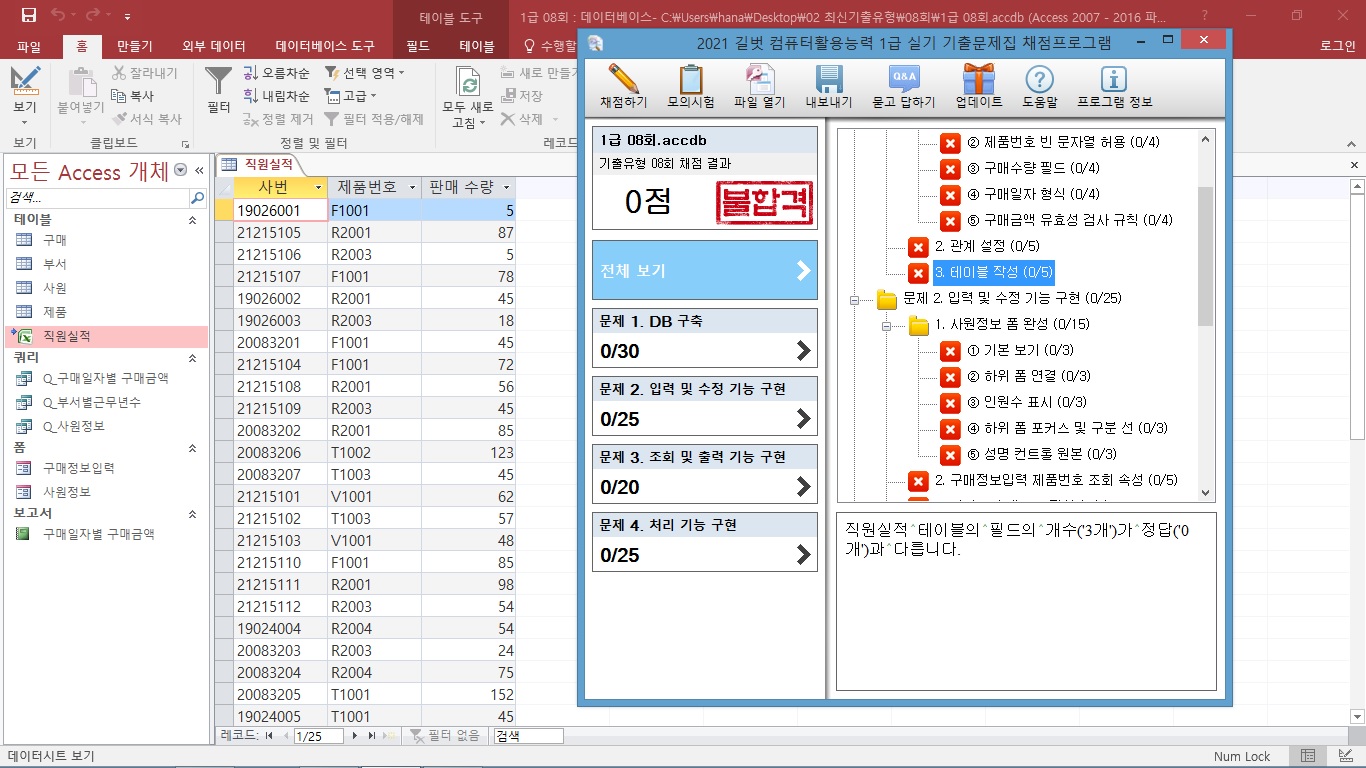
Task: Click the 채점하기 pencil icon
Action: pyautogui.click(x=623, y=80)
